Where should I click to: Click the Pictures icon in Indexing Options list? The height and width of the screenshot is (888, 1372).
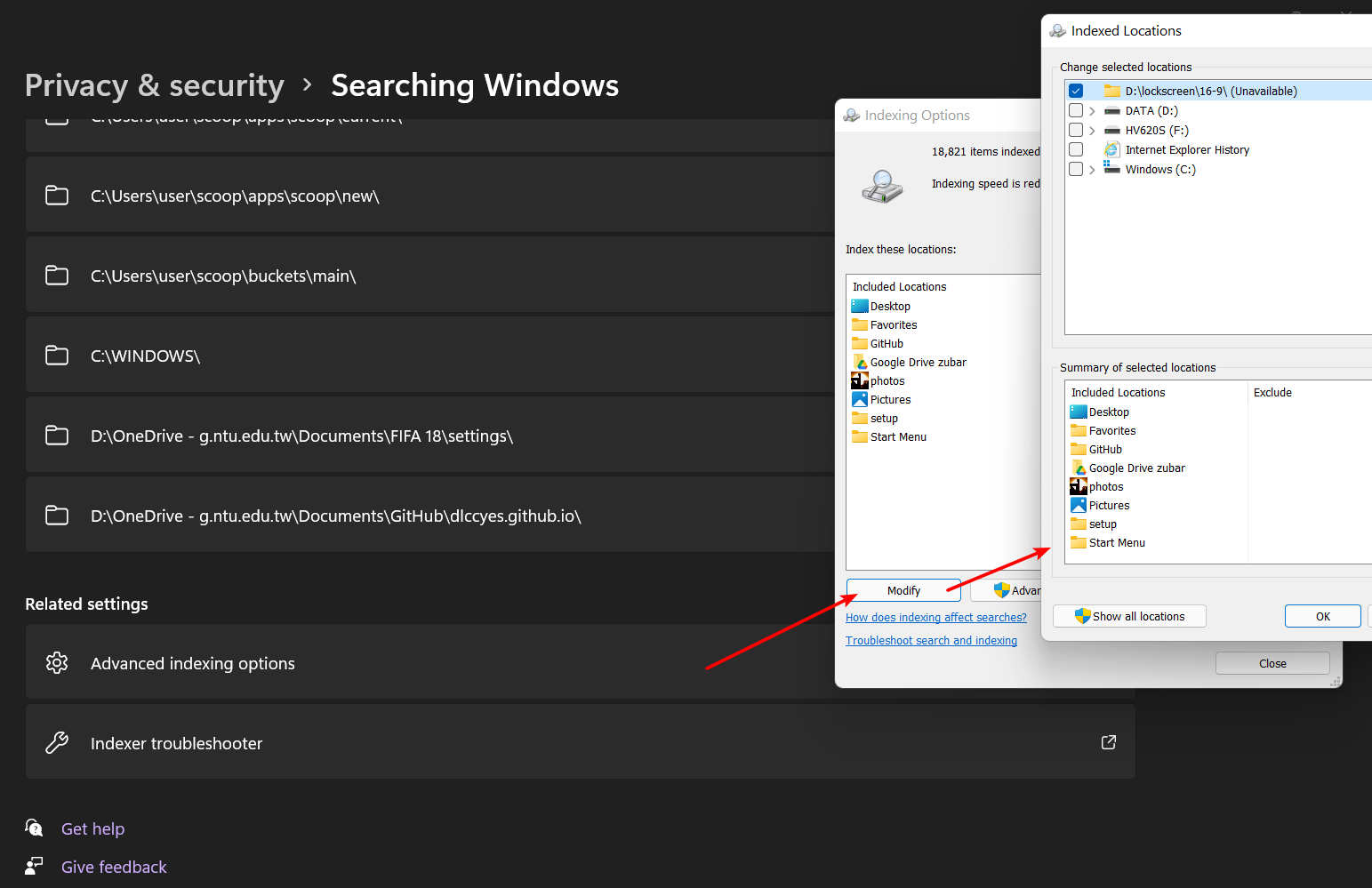(860, 399)
